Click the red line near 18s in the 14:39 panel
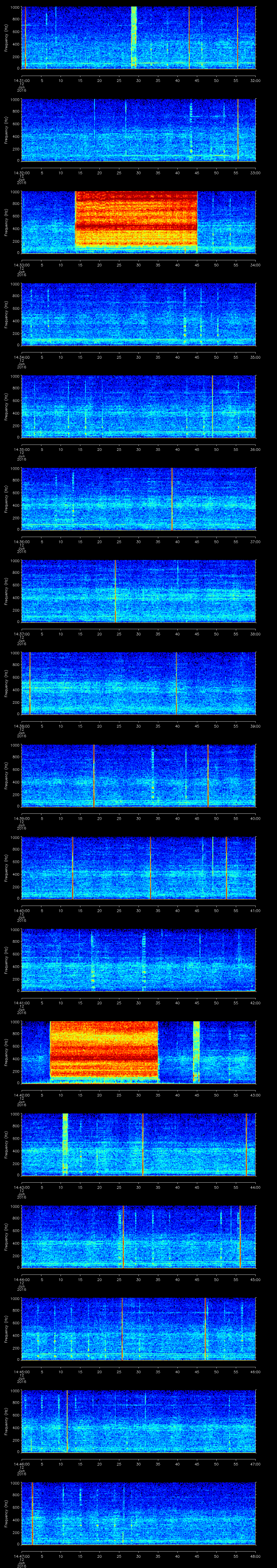Viewport: 277px width, 1568px height. (94, 775)
